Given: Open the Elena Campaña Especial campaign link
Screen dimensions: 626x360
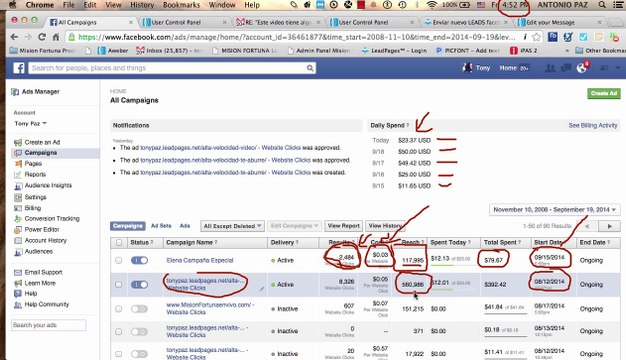Looking at the screenshot, I should (x=200, y=260).
